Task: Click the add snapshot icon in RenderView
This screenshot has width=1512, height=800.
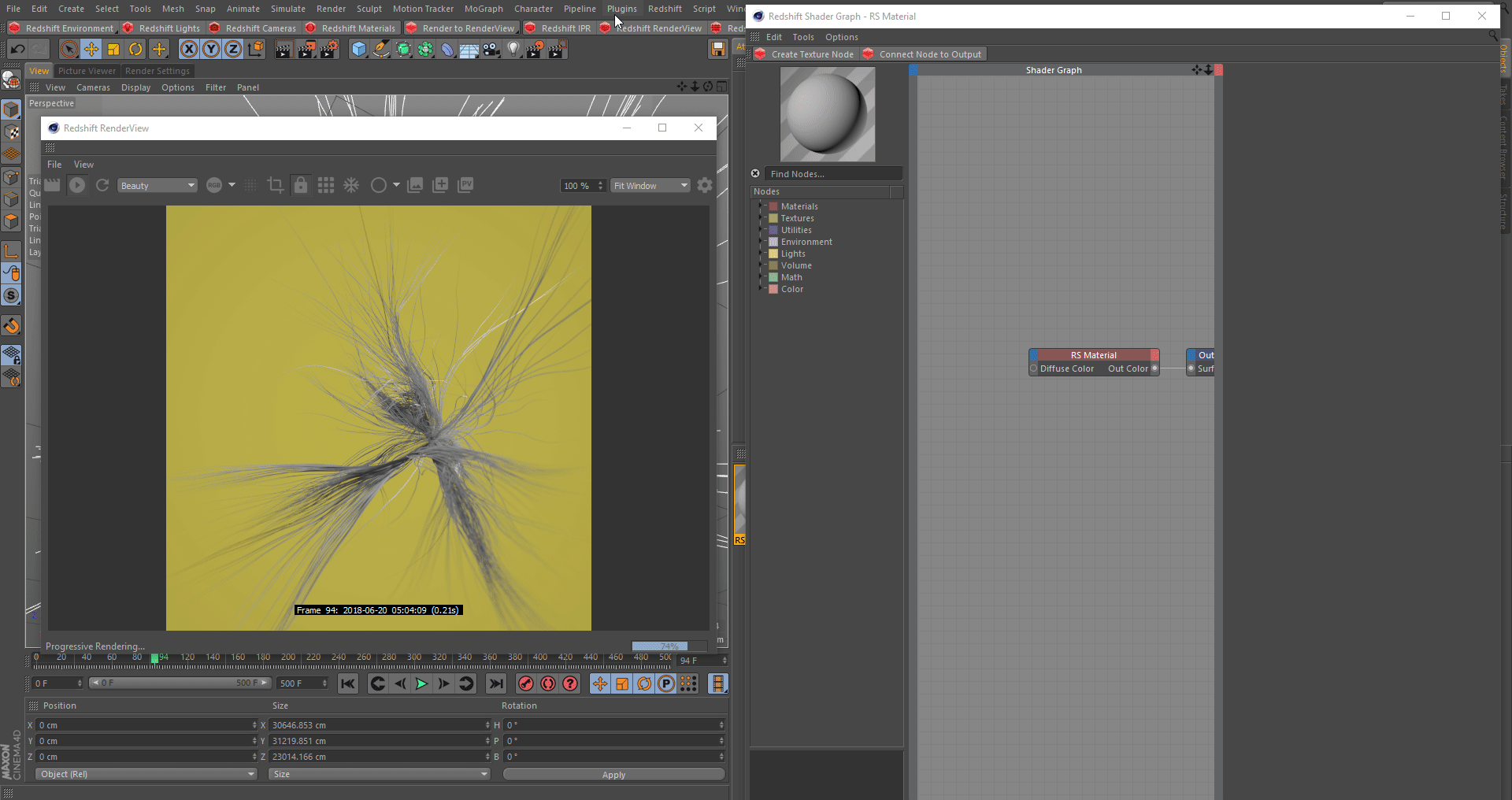Action: coord(440,185)
